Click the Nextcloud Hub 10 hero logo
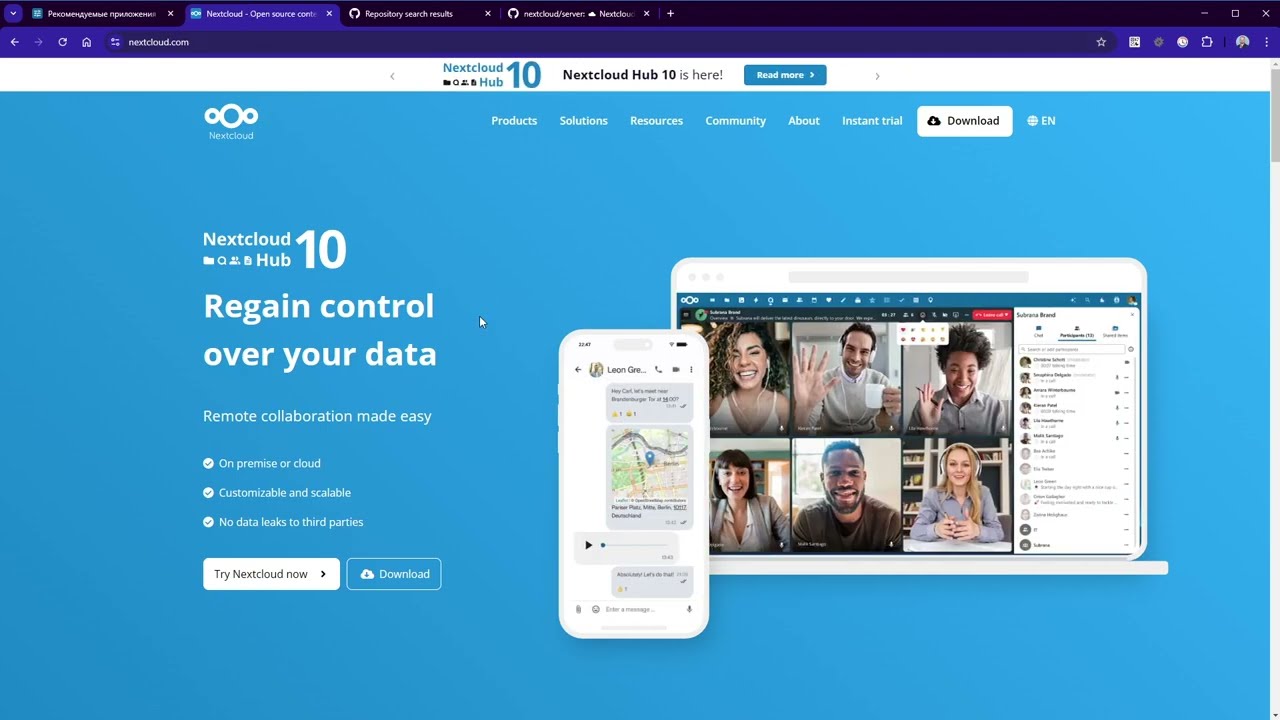Image resolution: width=1280 pixels, height=720 pixels. [x=275, y=250]
